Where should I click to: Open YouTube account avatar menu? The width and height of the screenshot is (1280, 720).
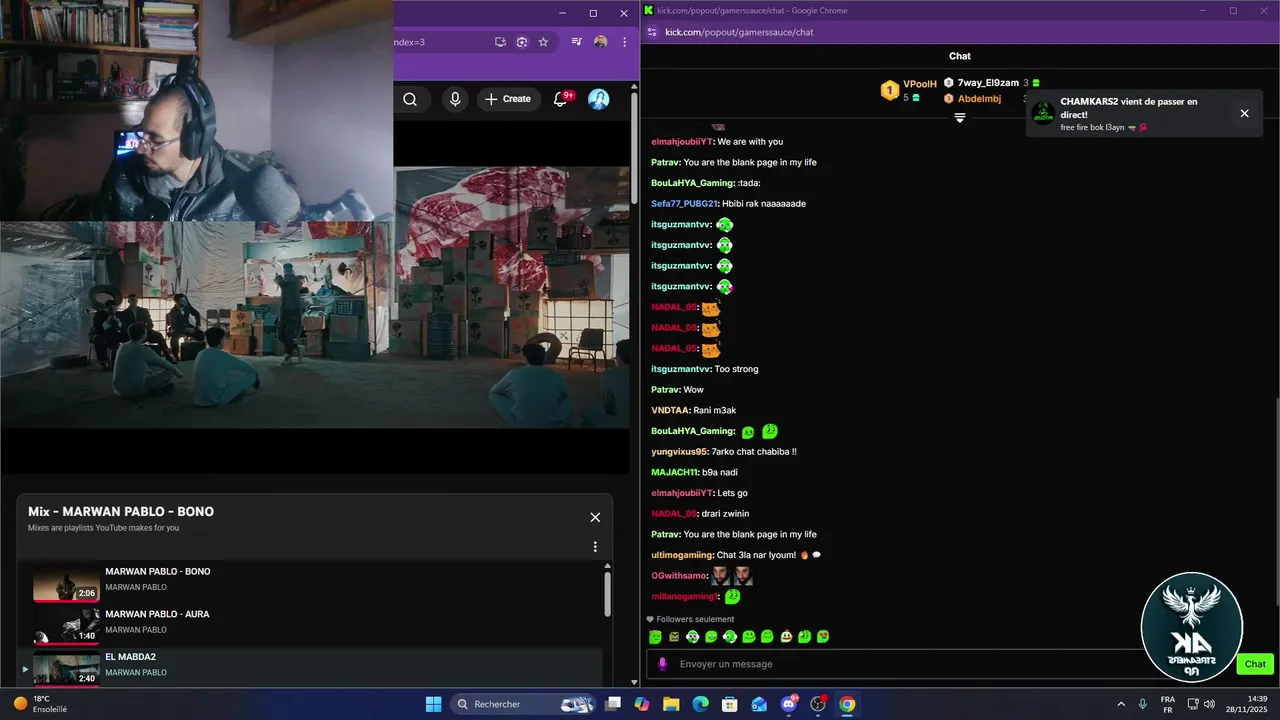tap(599, 99)
